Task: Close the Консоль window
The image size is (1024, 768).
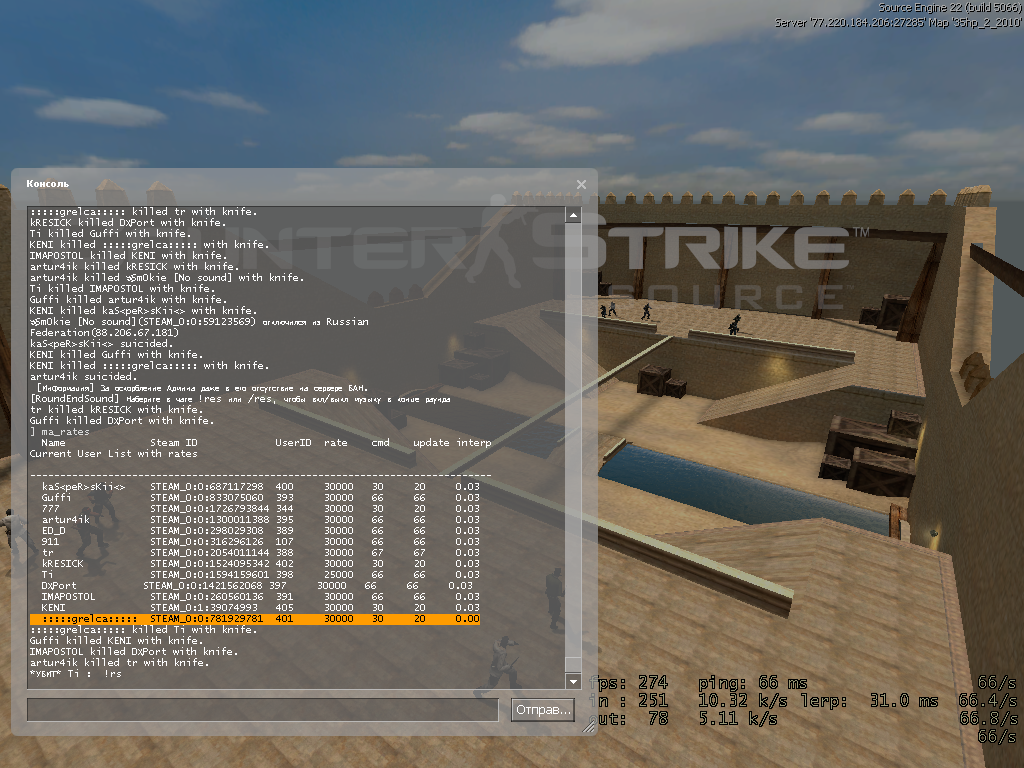Action: (x=581, y=185)
